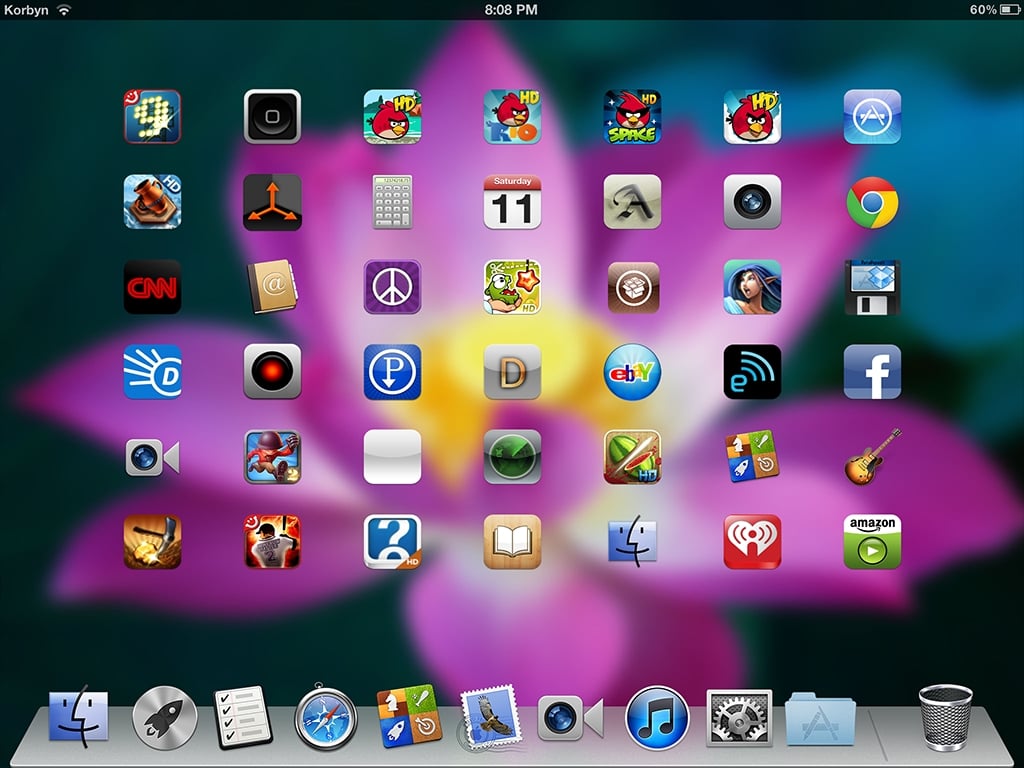Open the blue-haired elf game icon

click(x=752, y=287)
